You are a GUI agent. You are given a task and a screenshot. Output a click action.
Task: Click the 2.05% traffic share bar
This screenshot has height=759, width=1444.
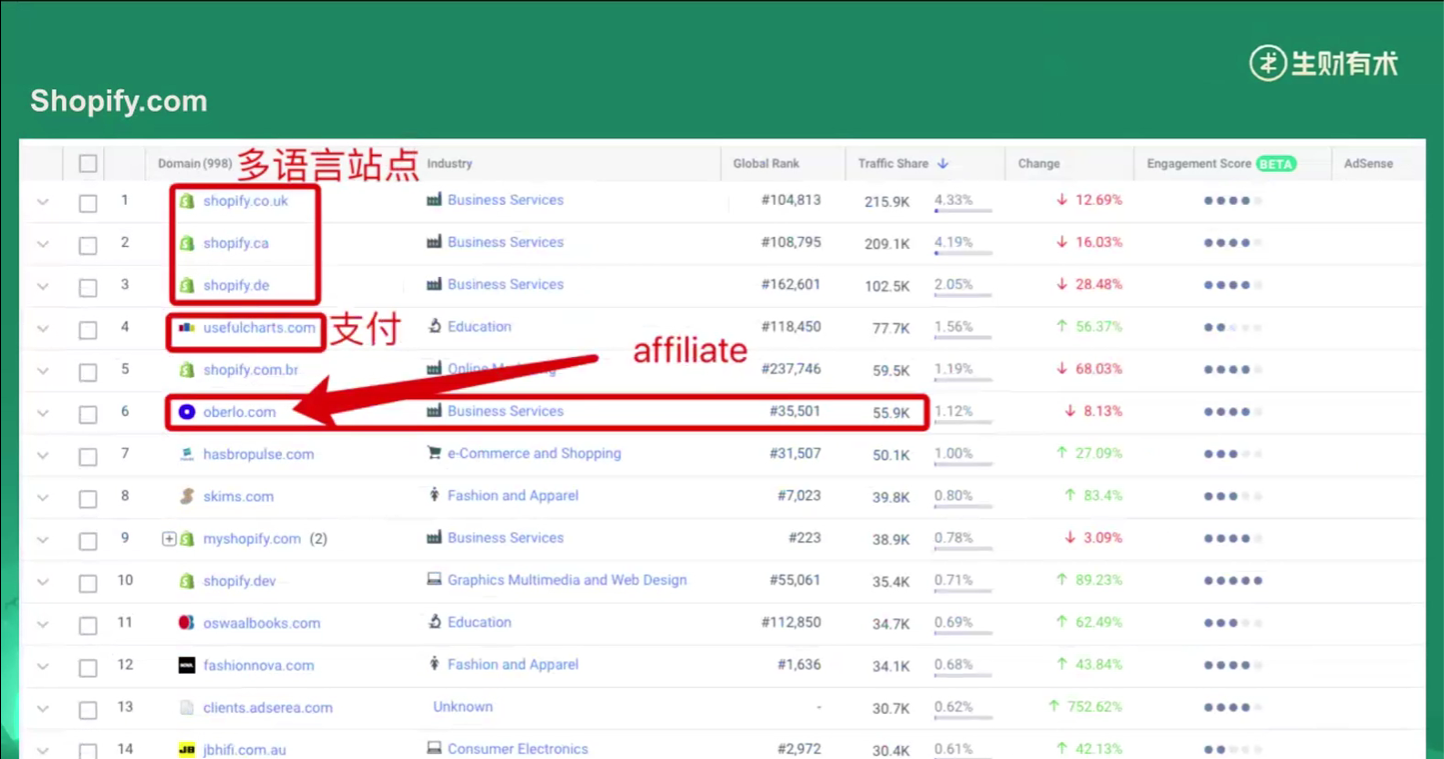(963, 295)
